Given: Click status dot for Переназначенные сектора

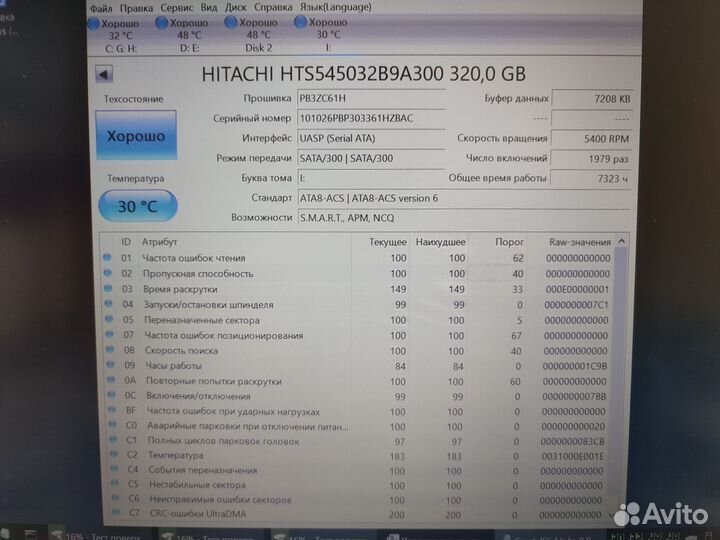Looking at the screenshot, I should click(x=109, y=319).
